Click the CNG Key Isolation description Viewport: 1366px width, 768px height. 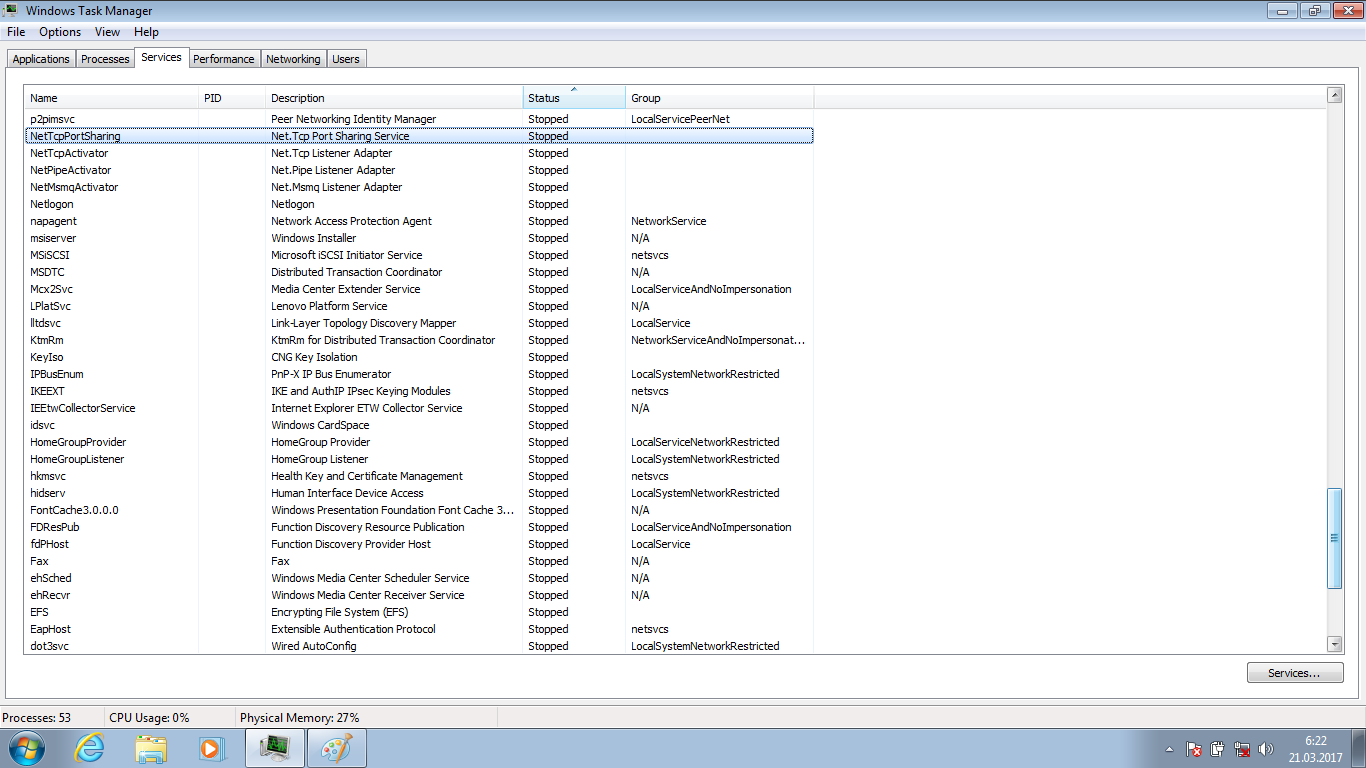(314, 357)
